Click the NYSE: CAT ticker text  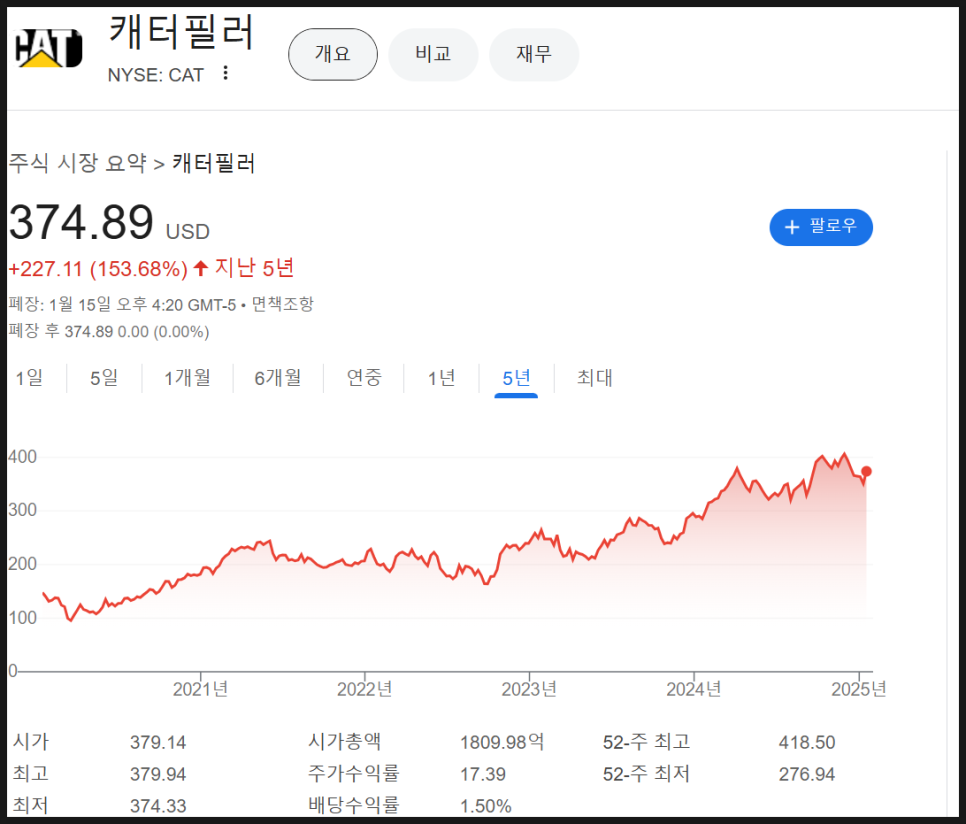[x=156, y=75]
